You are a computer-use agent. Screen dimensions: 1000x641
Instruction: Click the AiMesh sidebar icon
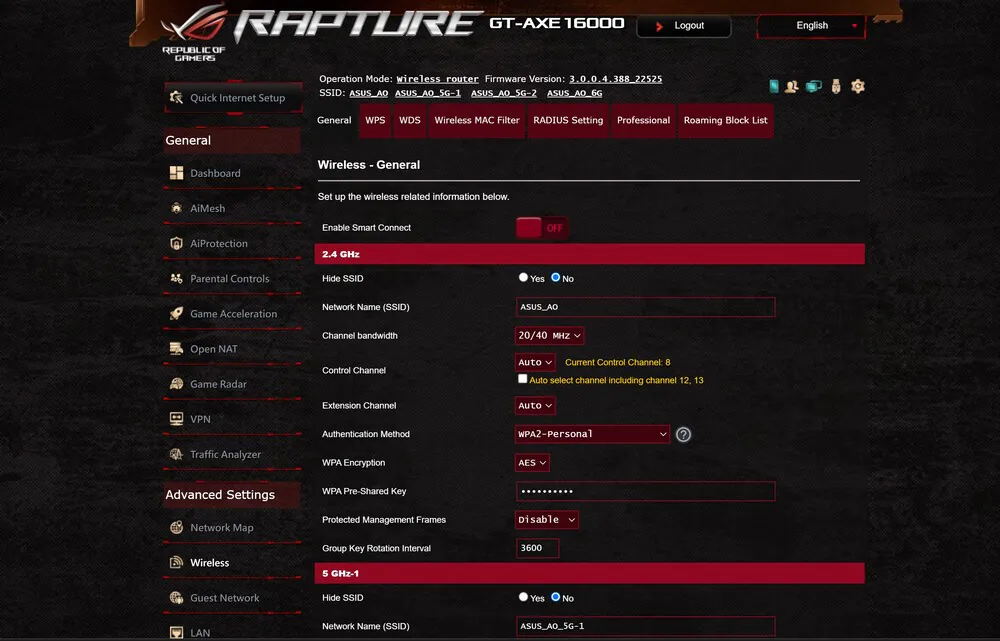click(177, 208)
